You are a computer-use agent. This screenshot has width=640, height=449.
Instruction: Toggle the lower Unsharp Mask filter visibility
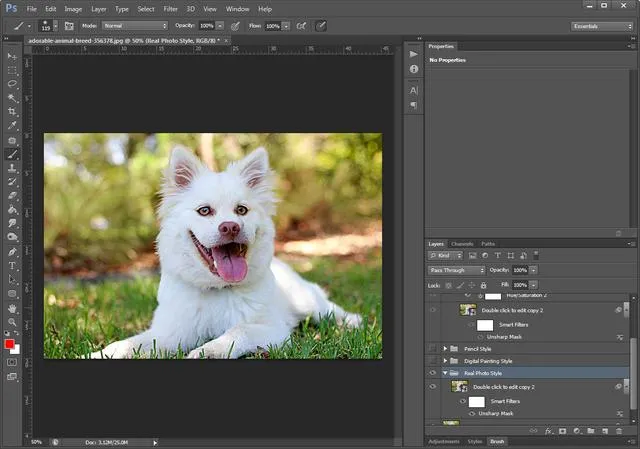(x=472, y=413)
